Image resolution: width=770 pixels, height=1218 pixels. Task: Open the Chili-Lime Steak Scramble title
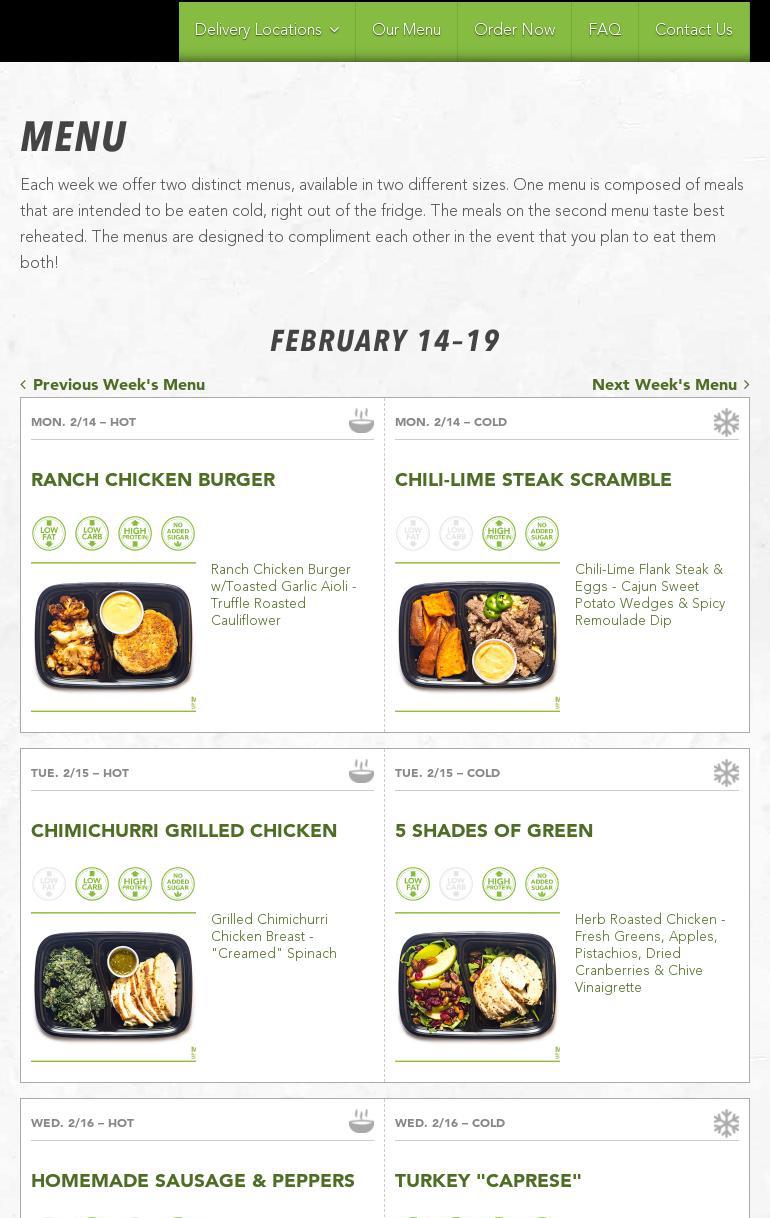(533, 480)
